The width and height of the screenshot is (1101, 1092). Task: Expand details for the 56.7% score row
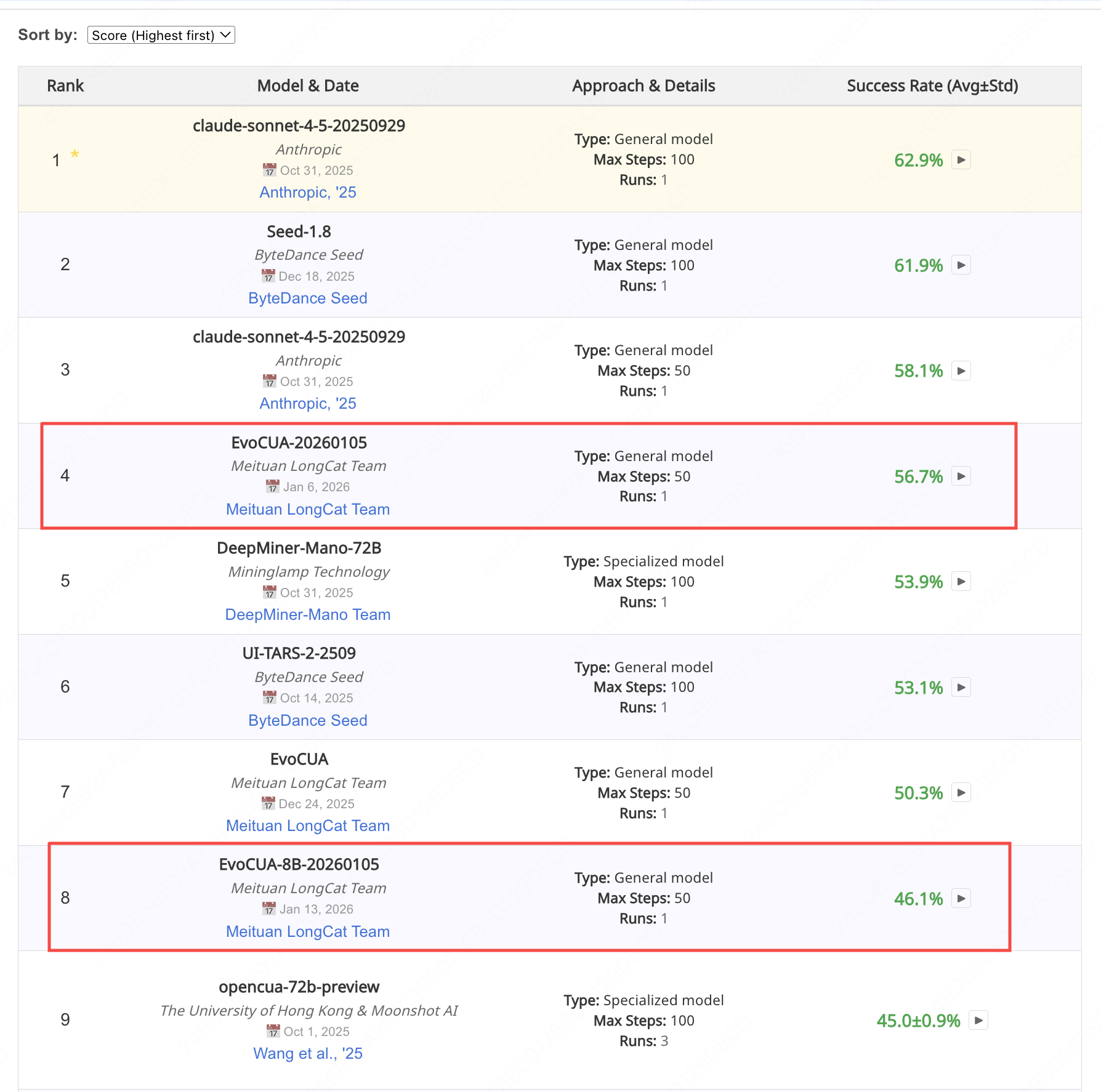click(961, 476)
